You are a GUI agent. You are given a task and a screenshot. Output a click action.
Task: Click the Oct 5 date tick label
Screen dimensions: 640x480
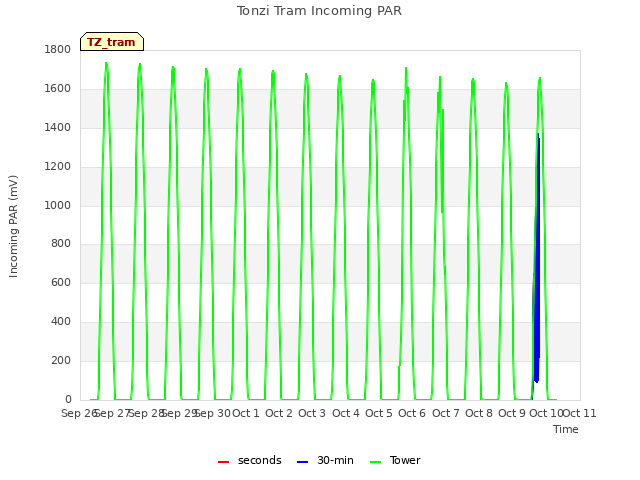click(379, 413)
